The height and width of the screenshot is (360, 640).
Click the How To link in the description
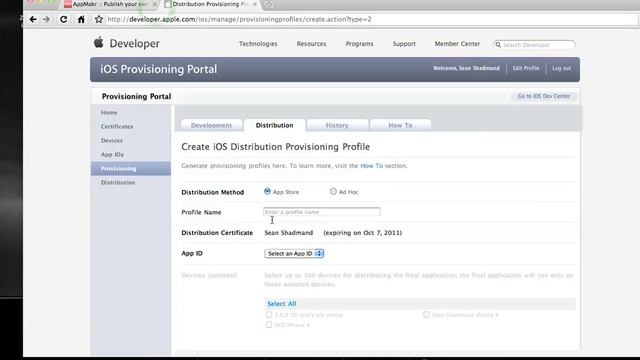point(371,166)
